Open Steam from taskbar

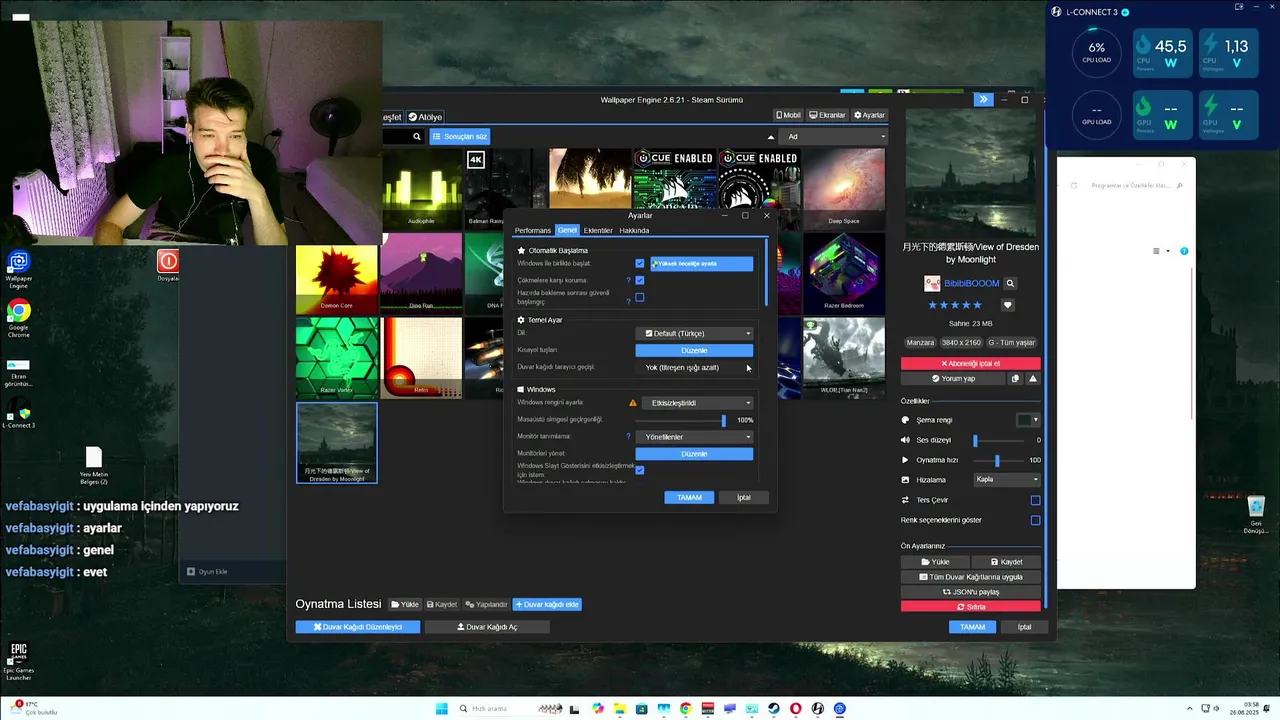[773, 709]
